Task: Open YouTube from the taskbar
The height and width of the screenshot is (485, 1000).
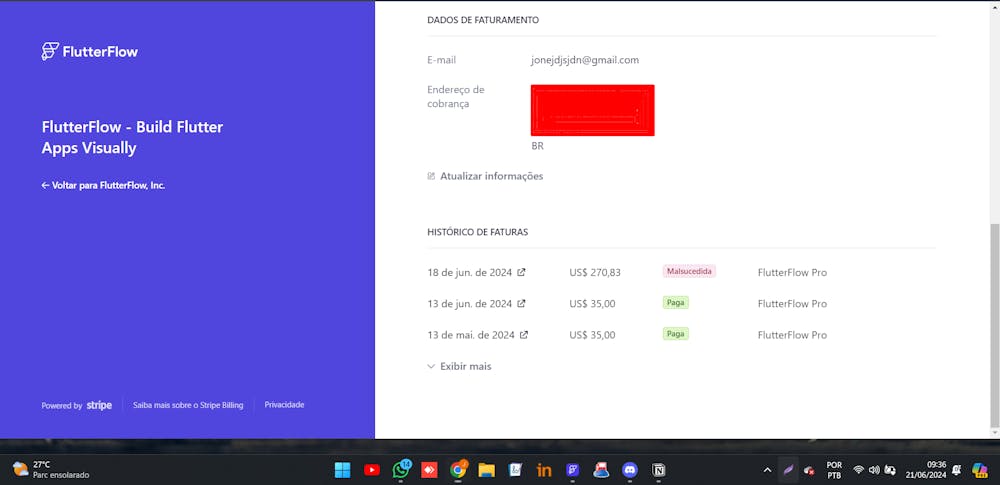Action: coord(372,470)
